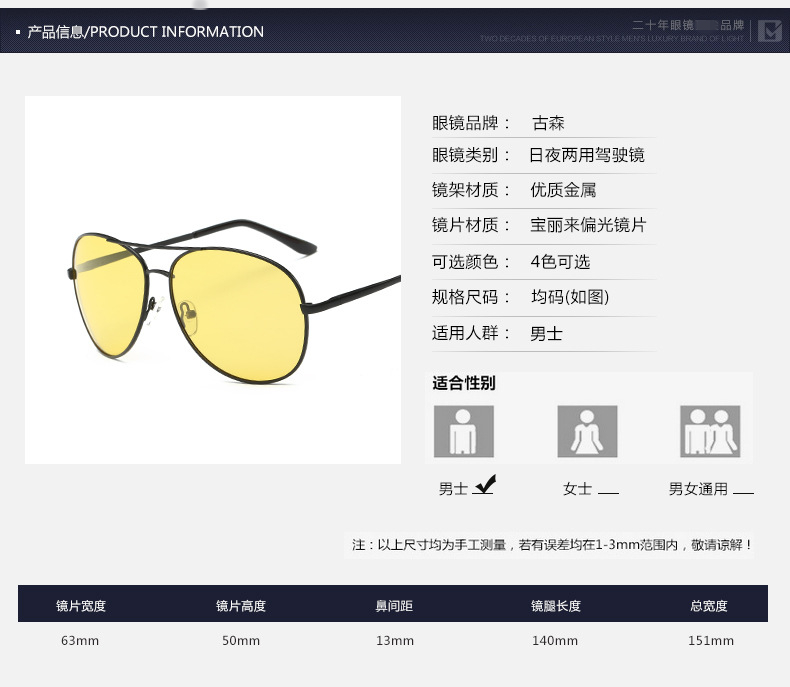Click the 63mm lens width value
This screenshot has height=687, width=790.
coord(81,640)
